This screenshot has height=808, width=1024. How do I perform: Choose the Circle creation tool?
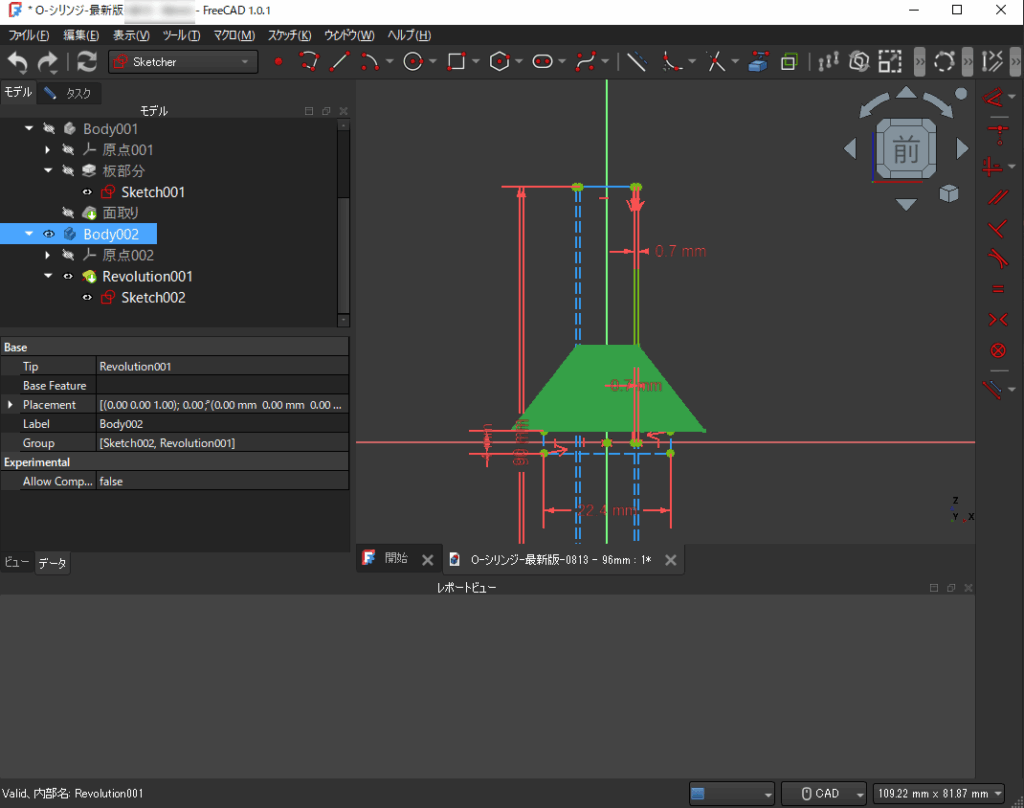click(x=412, y=62)
